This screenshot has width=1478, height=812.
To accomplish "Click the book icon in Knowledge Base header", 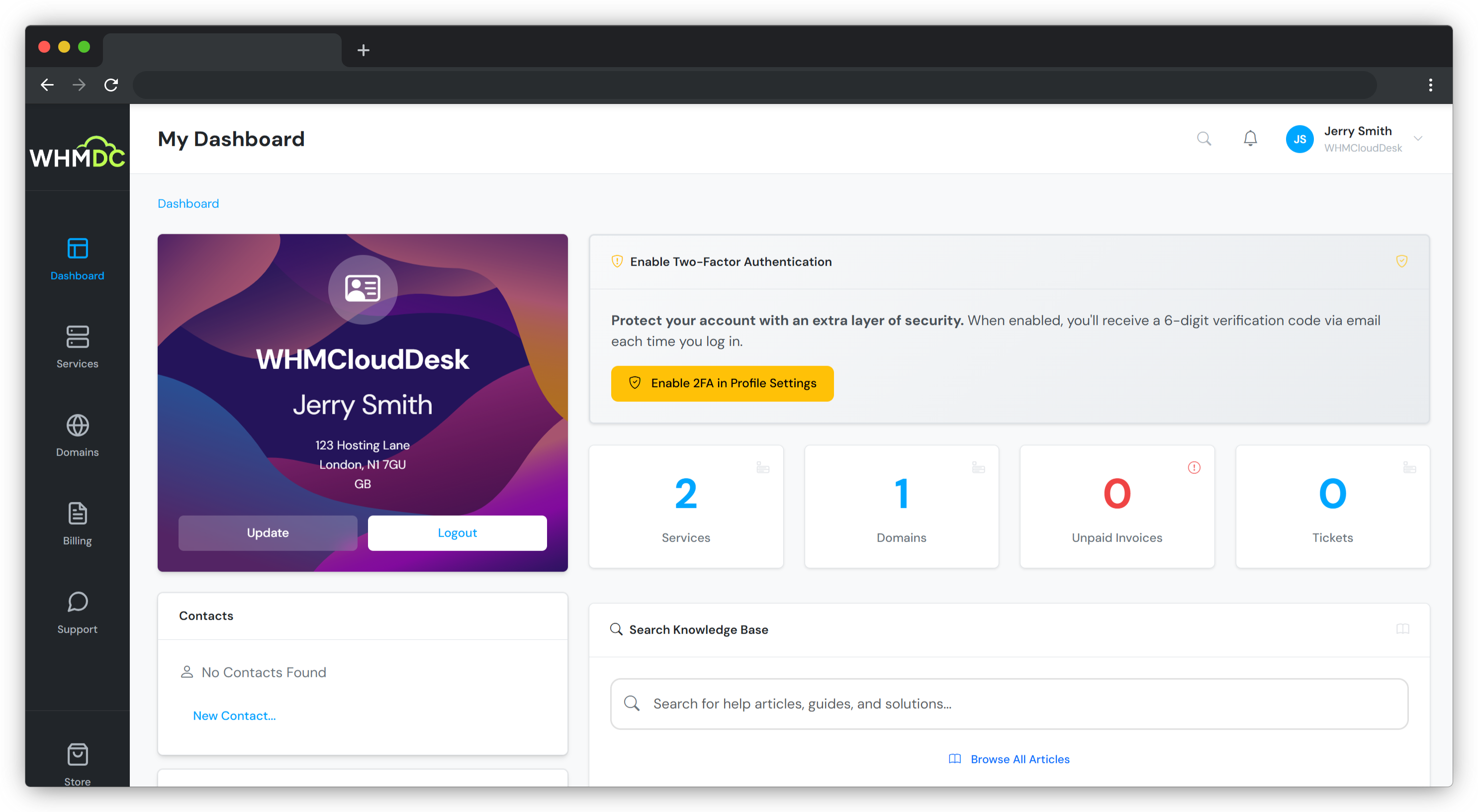I will tap(1403, 629).
